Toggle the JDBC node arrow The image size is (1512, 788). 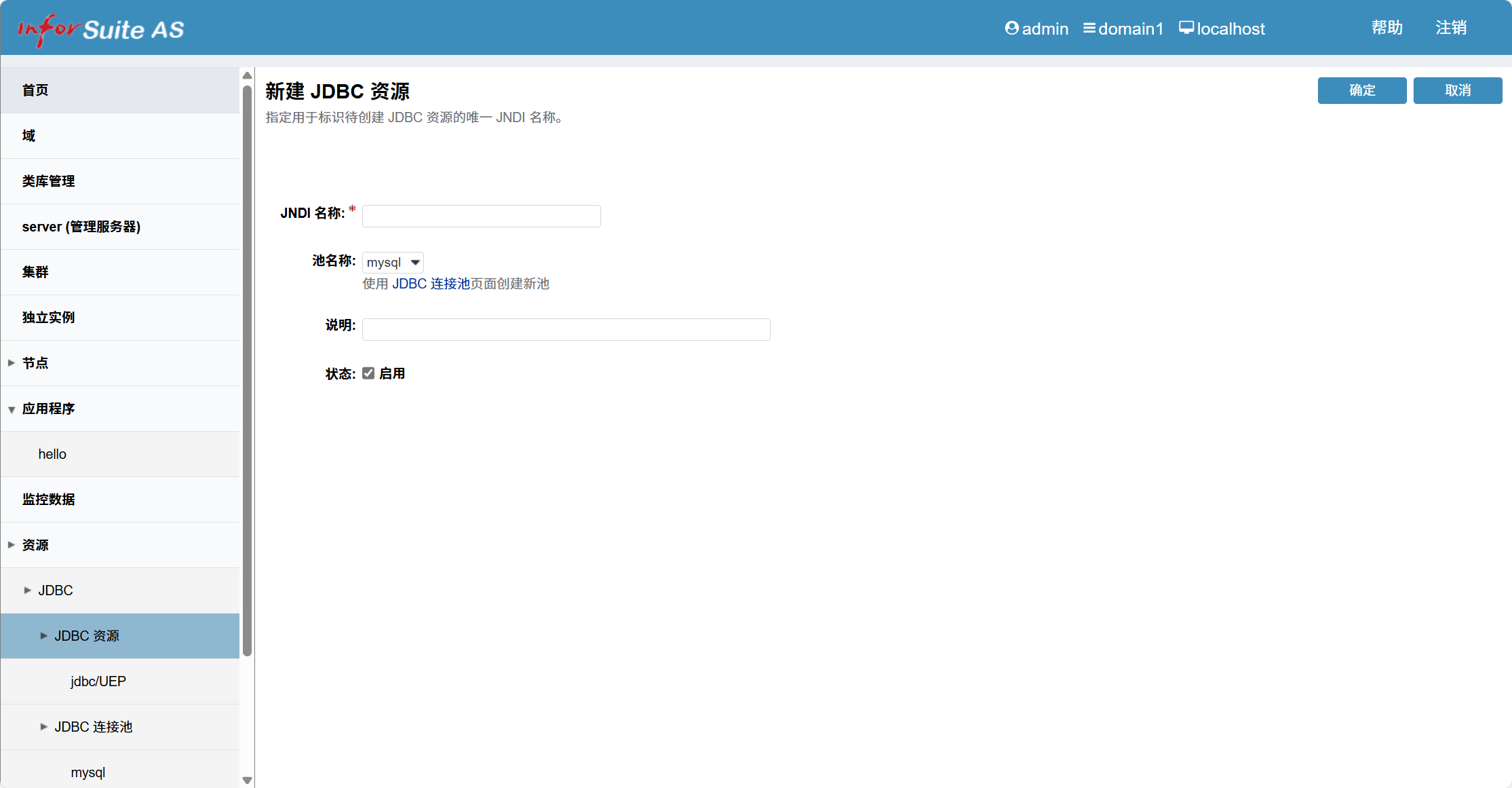28,590
